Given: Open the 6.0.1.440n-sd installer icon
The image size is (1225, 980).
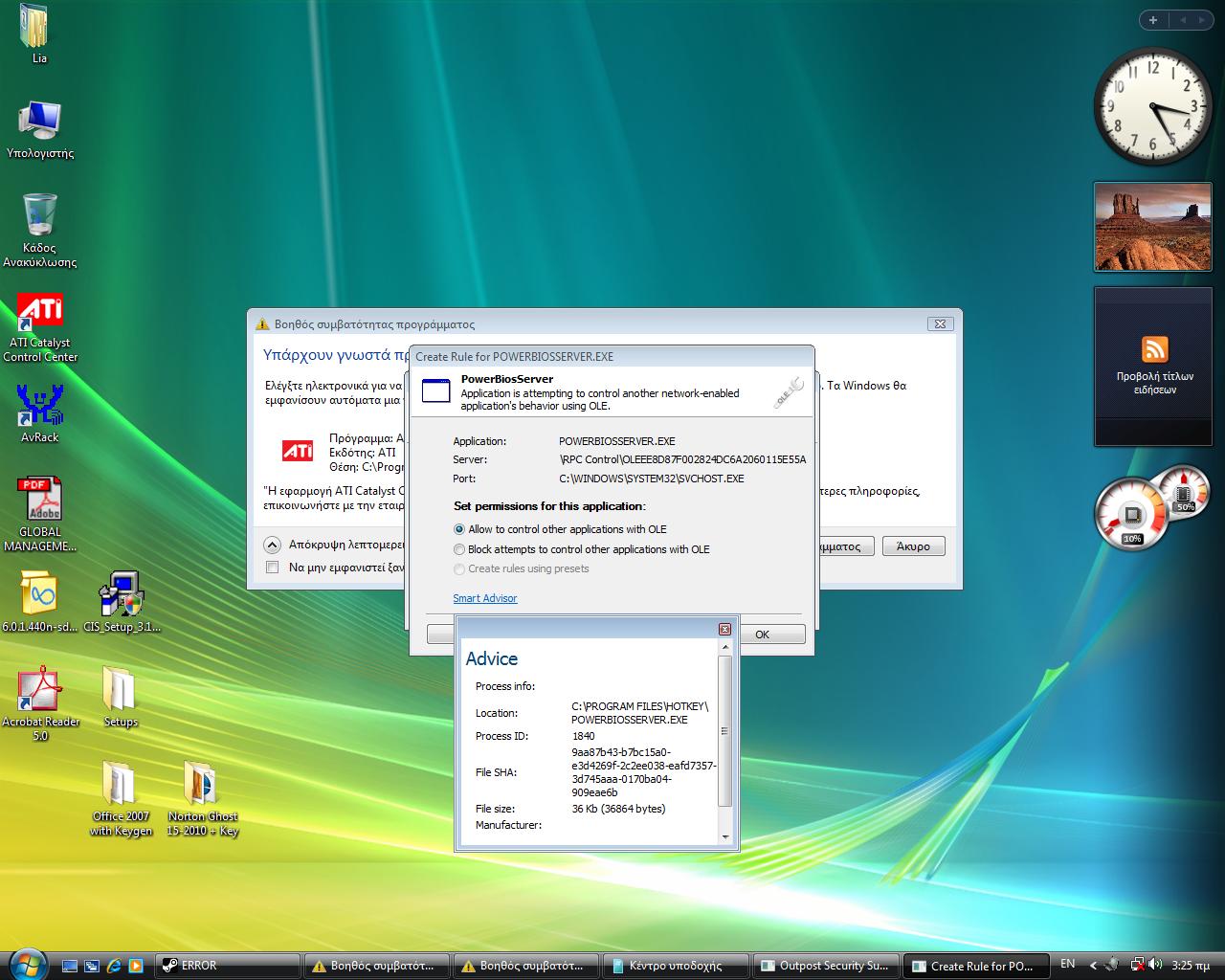Looking at the screenshot, I should 39,603.
